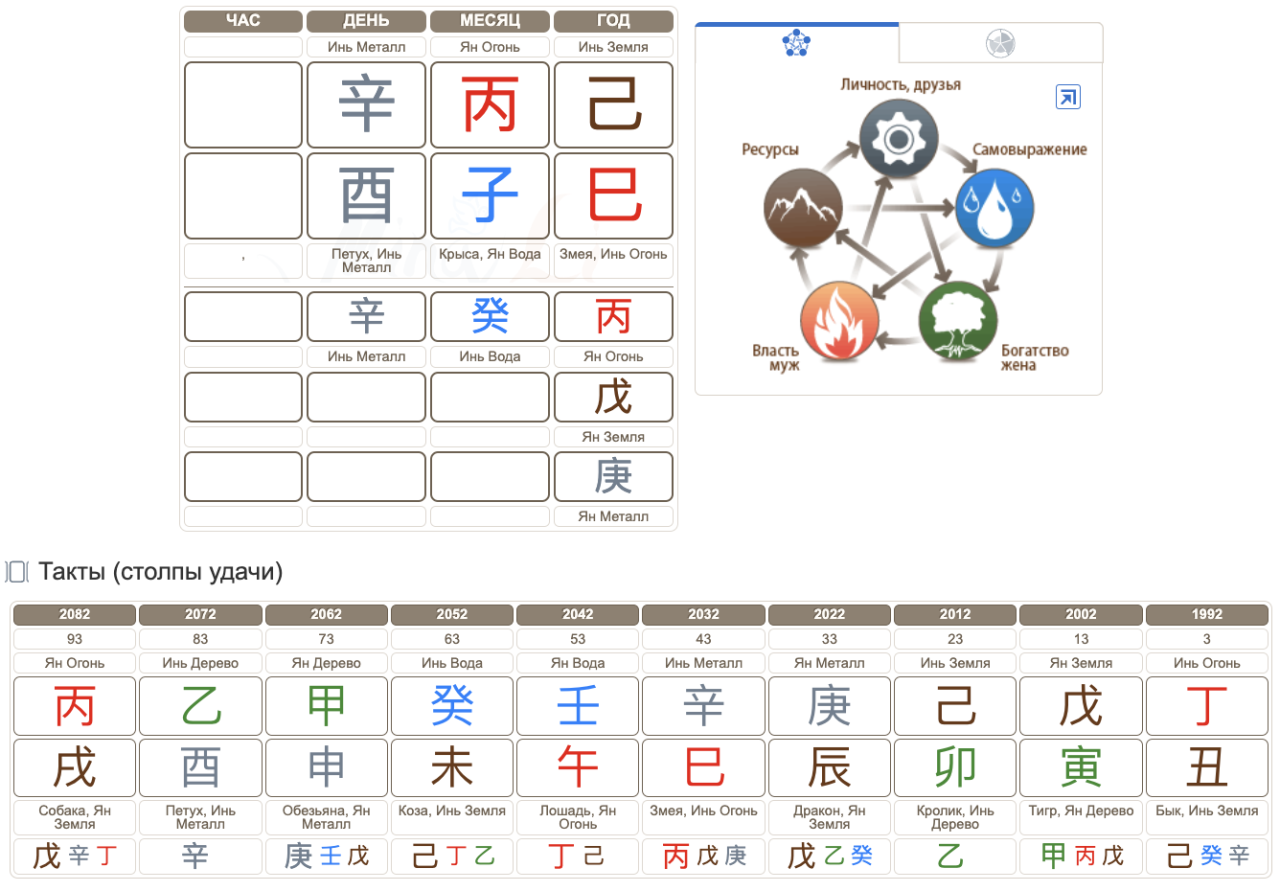Switch to the gray pie chart tab
Image resolution: width=1280 pixels, height=891 pixels.
point(1000,43)
